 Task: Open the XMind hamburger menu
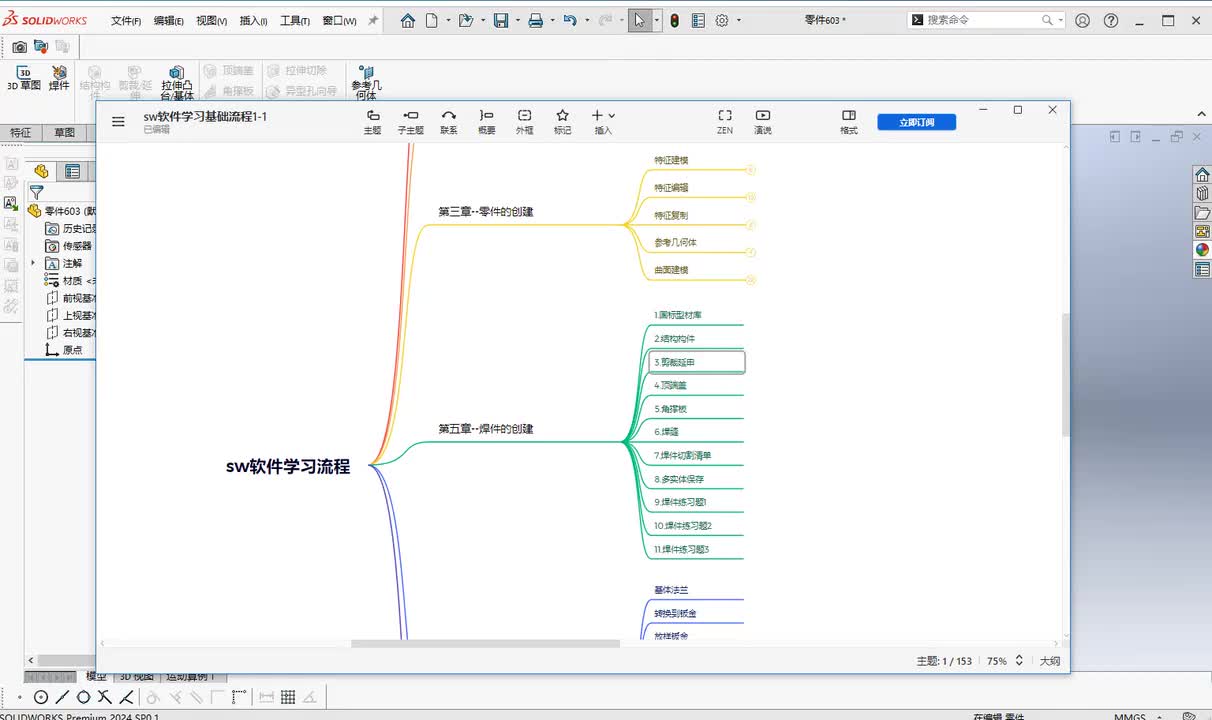pos(118,122)
